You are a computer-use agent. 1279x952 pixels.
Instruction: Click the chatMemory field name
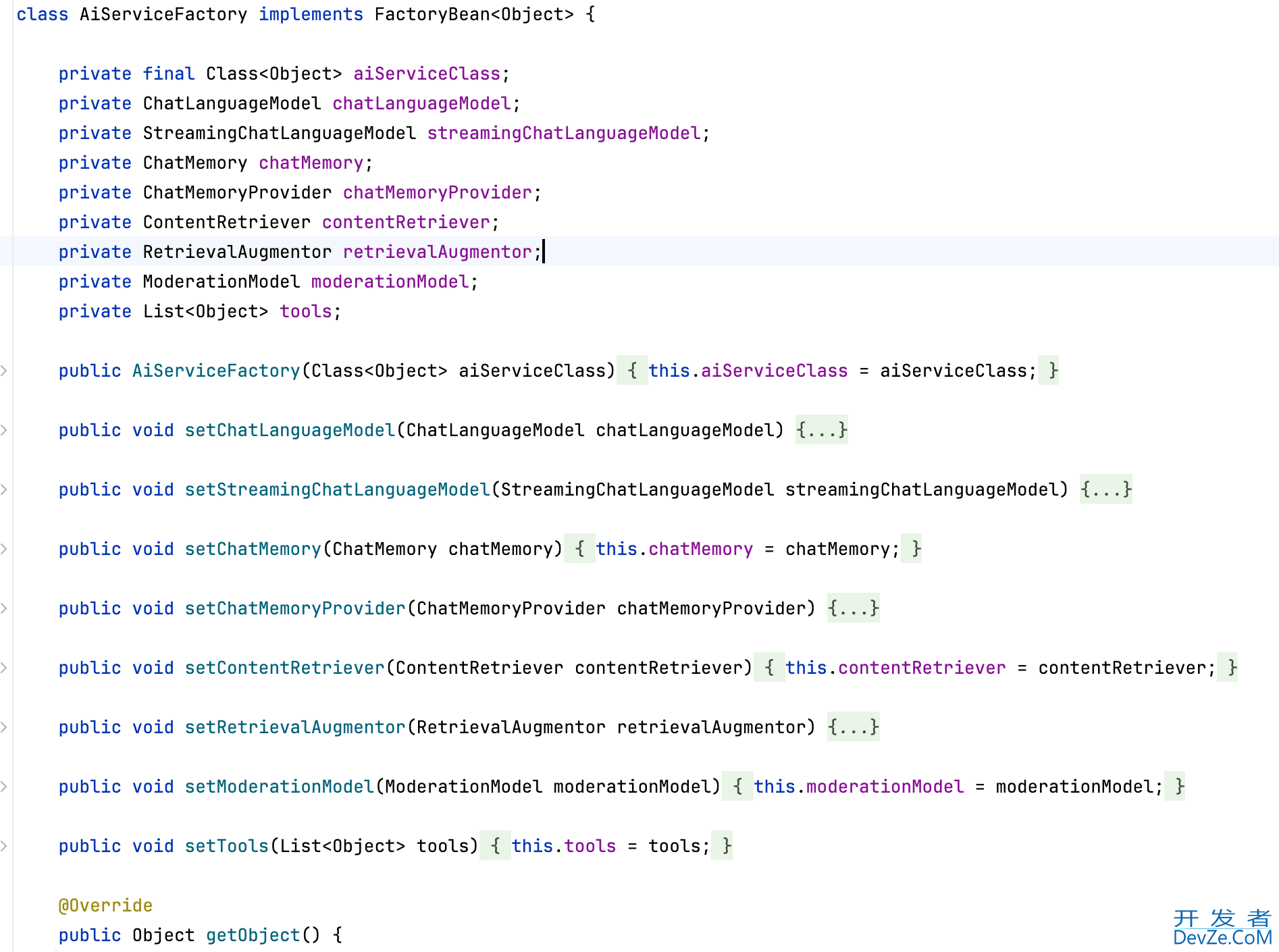pyautogui.click(x=311, y=163)
